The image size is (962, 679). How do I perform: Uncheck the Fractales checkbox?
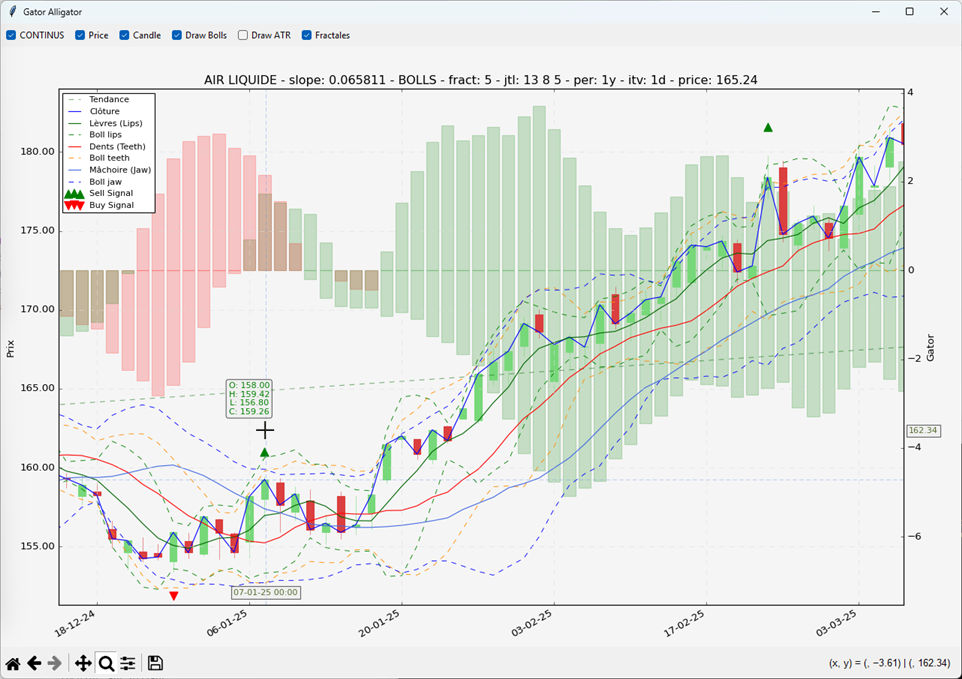click(x=307, y=35)
